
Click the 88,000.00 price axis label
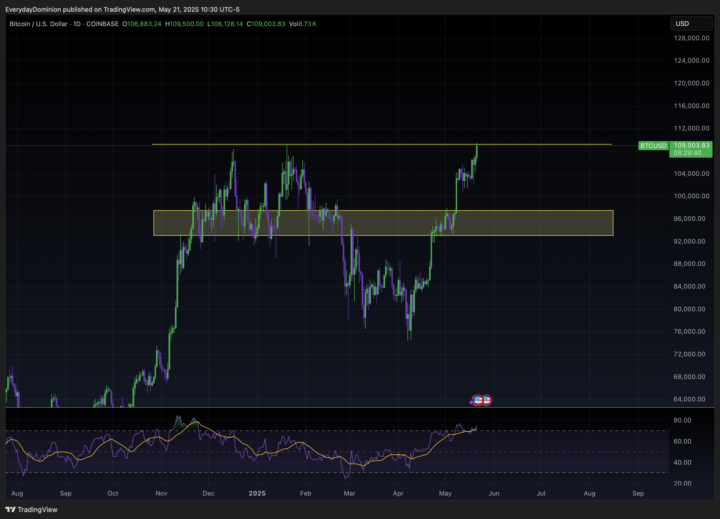(689, 264)
